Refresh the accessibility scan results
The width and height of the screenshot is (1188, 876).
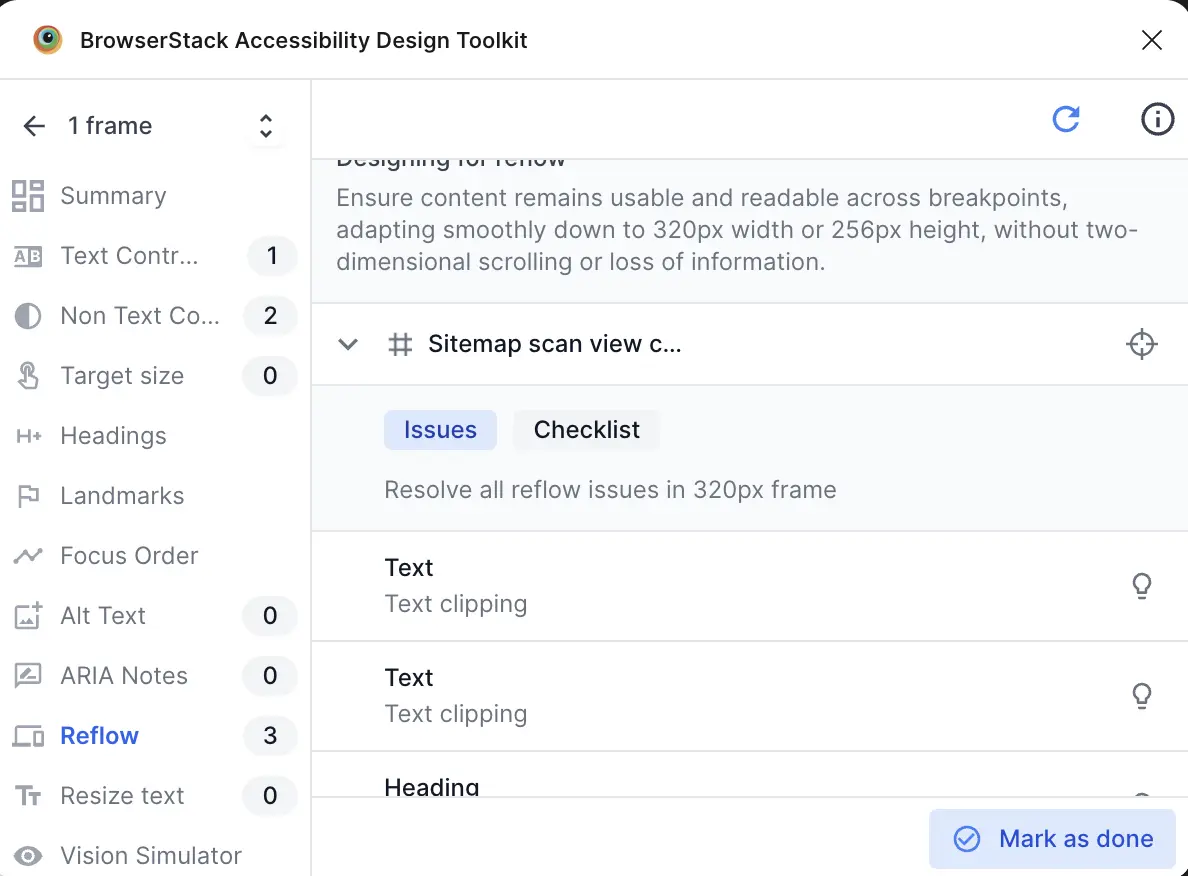point(1066,119)
